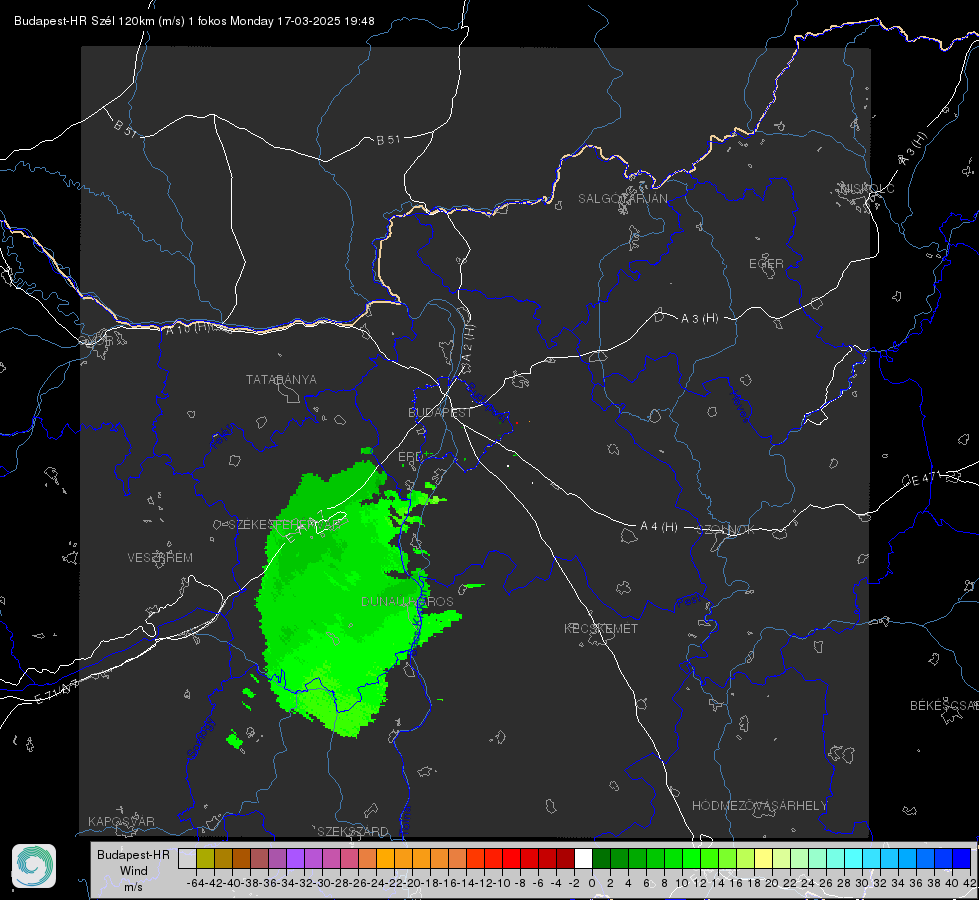Click the blue 'Pest' county label
The height and width of the screenshot is (900, 979).
(688, 602)
